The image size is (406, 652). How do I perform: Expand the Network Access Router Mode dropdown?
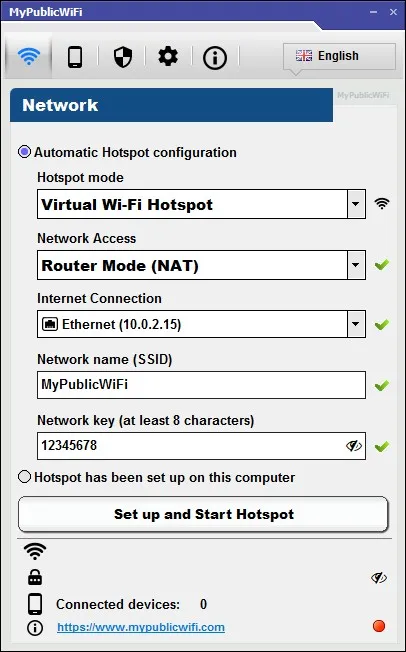tap(202, 265)
